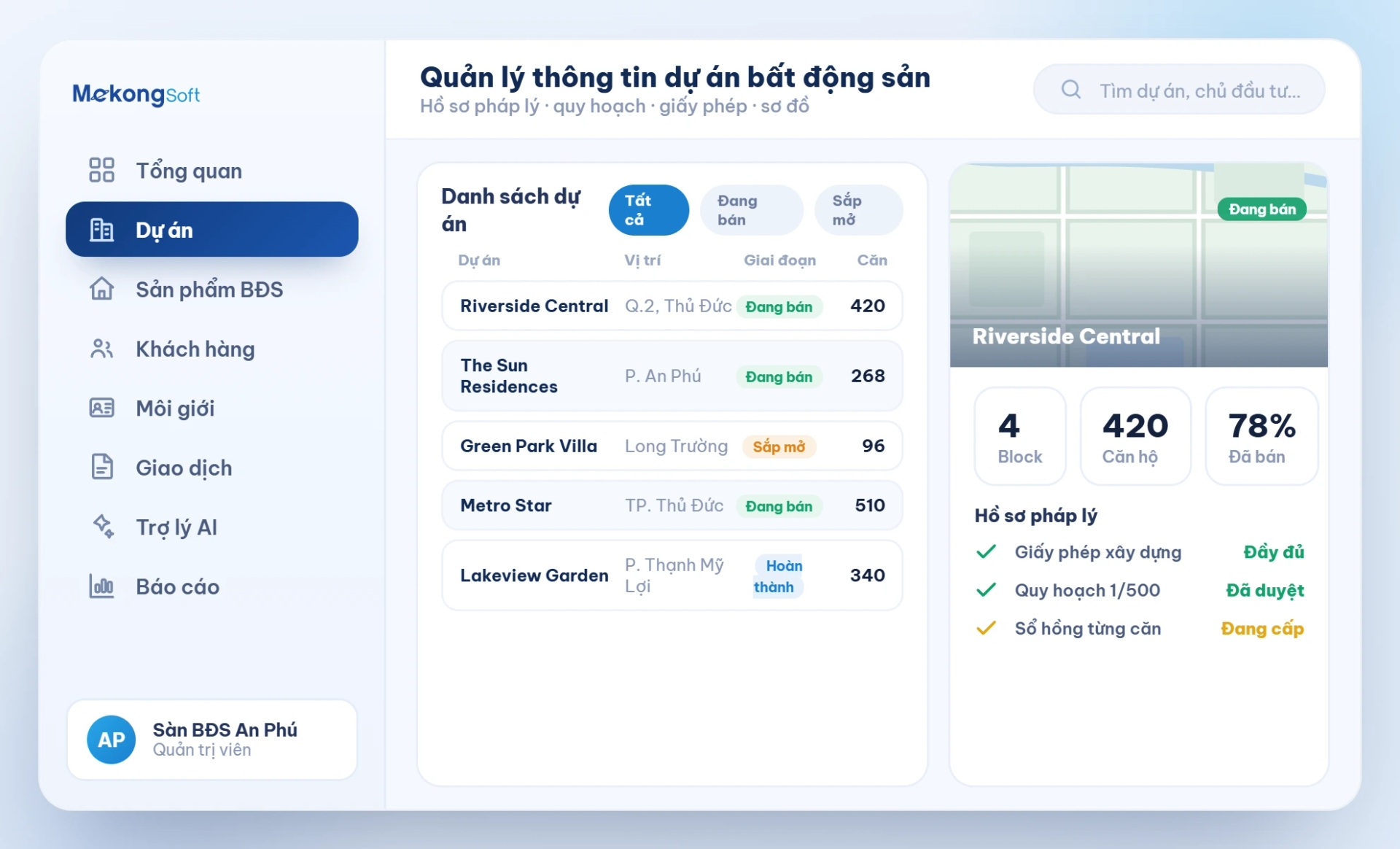Click the Tổng quan grid icon

(x=101, y=170)
